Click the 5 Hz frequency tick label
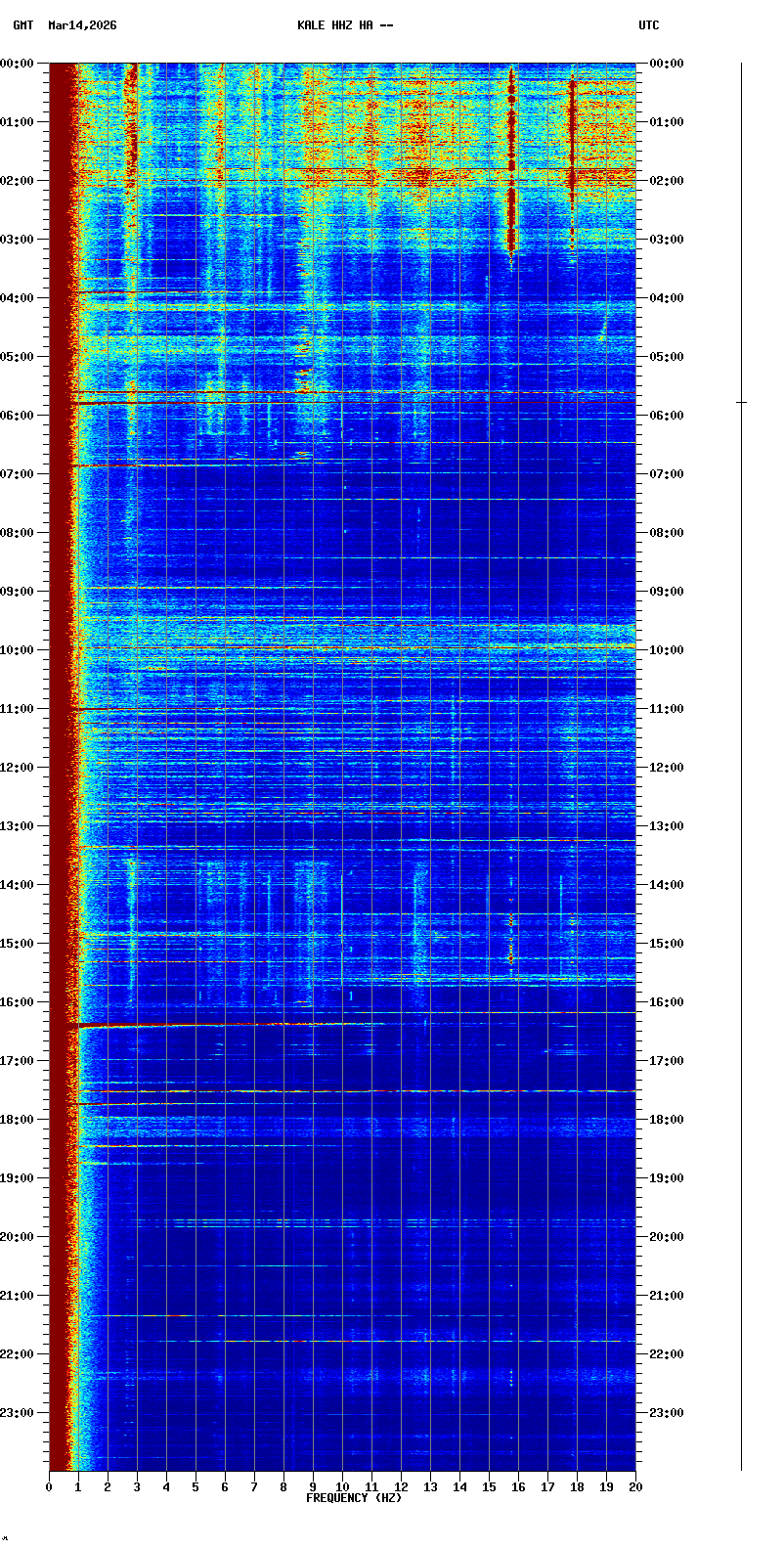The image size is (784, 1549). [x=196, y=1487]
